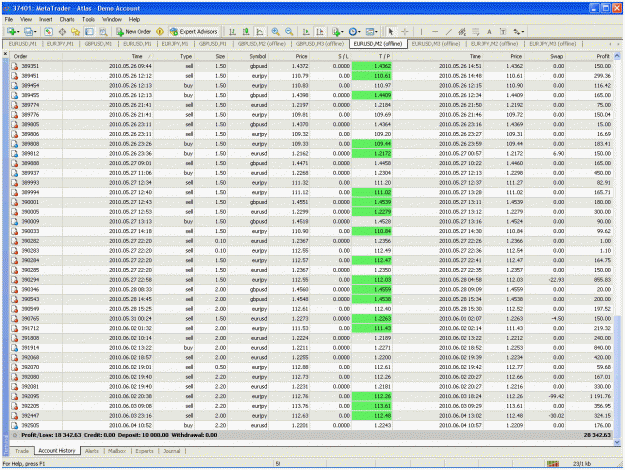
Task: Select order 389351 row
Action: [311, 66]
